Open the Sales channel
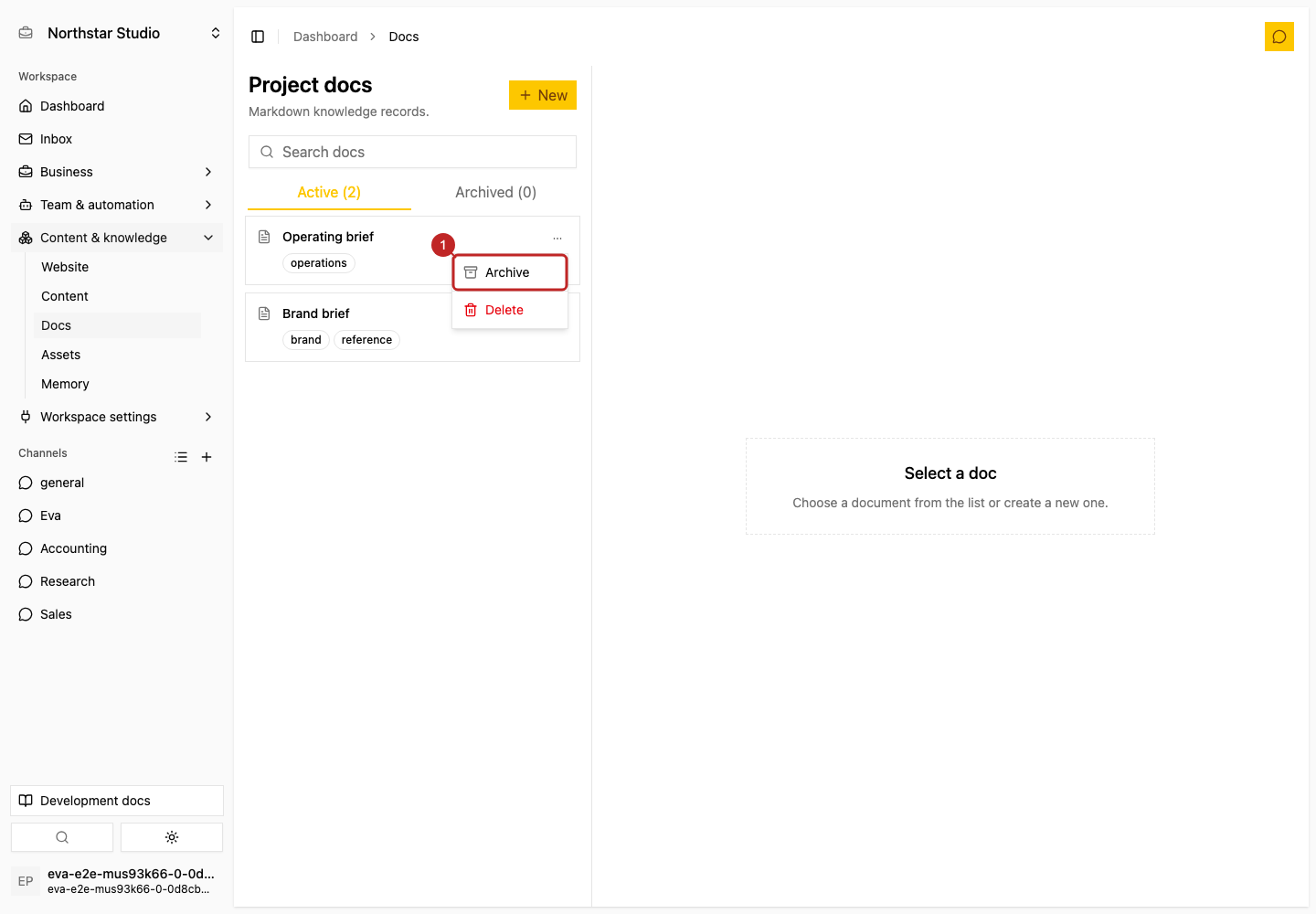 [117, 614]
